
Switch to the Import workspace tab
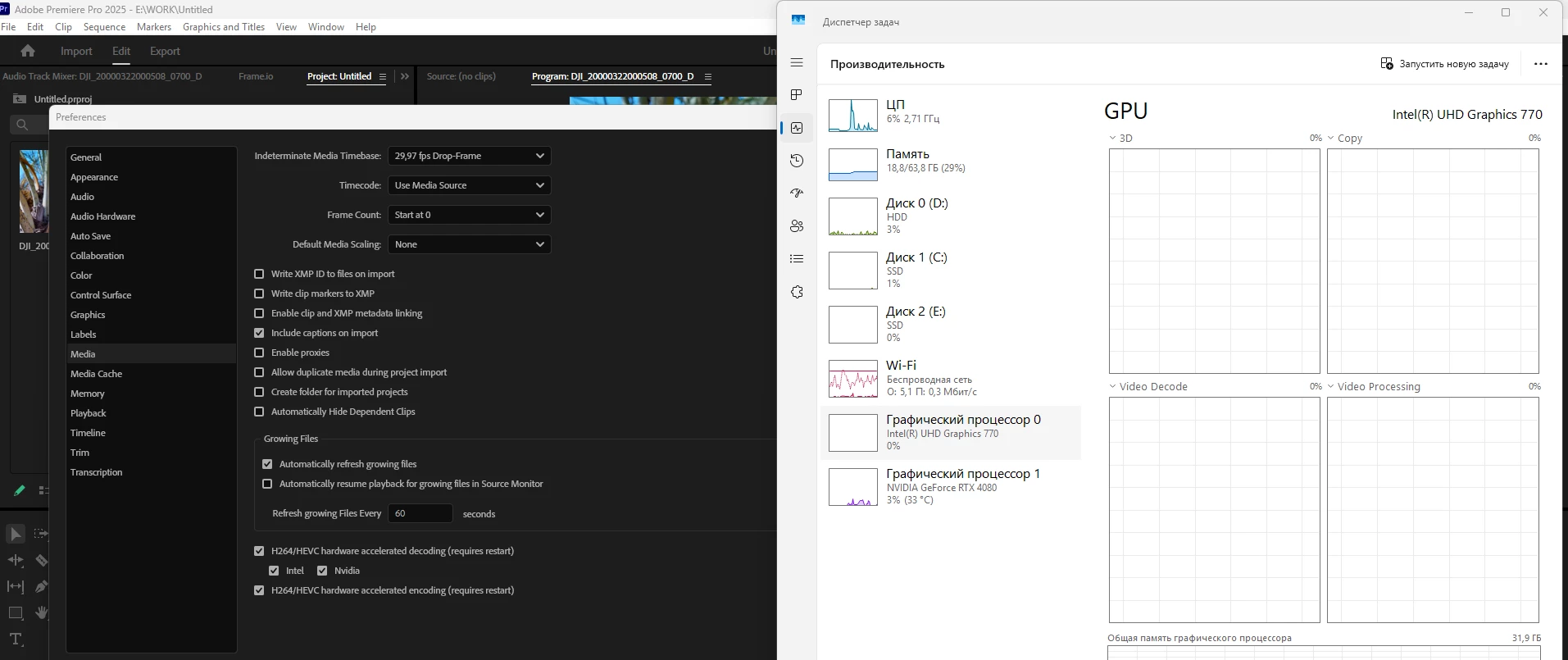(76, 51)
